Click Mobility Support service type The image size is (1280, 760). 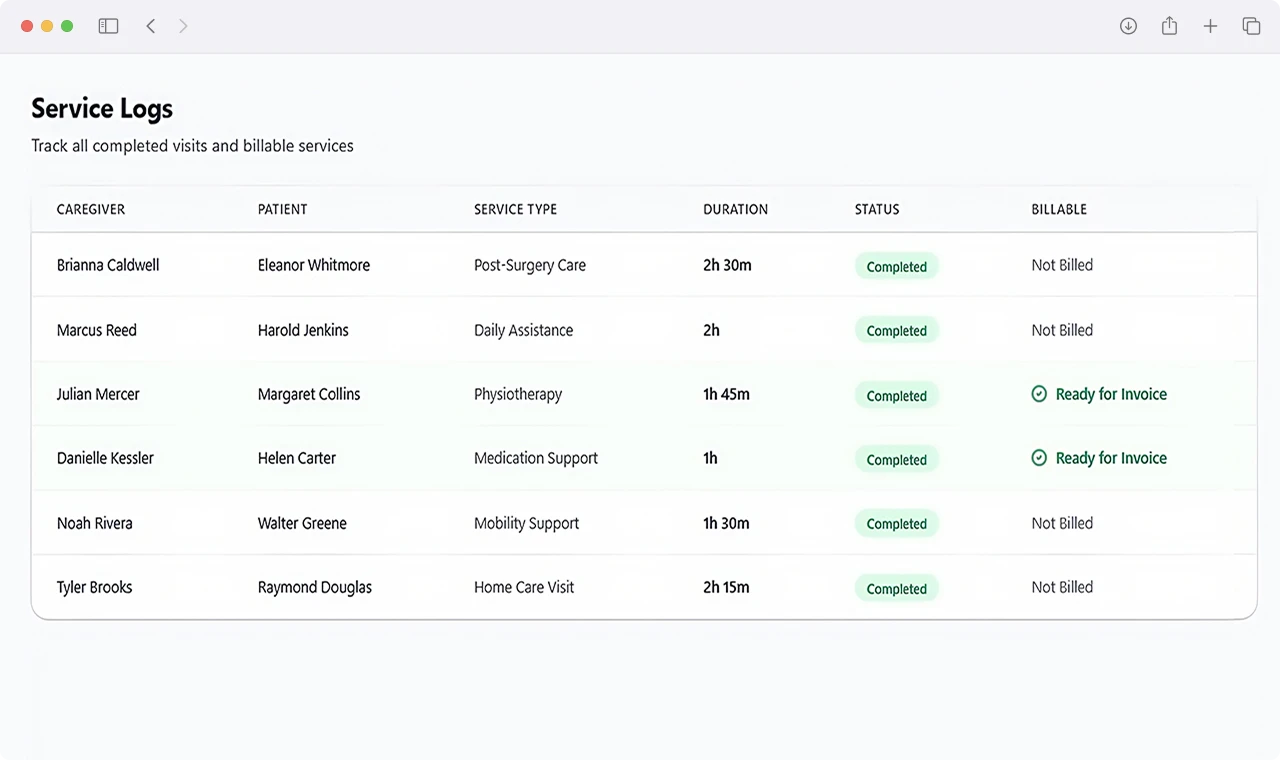tap(527, 523)
